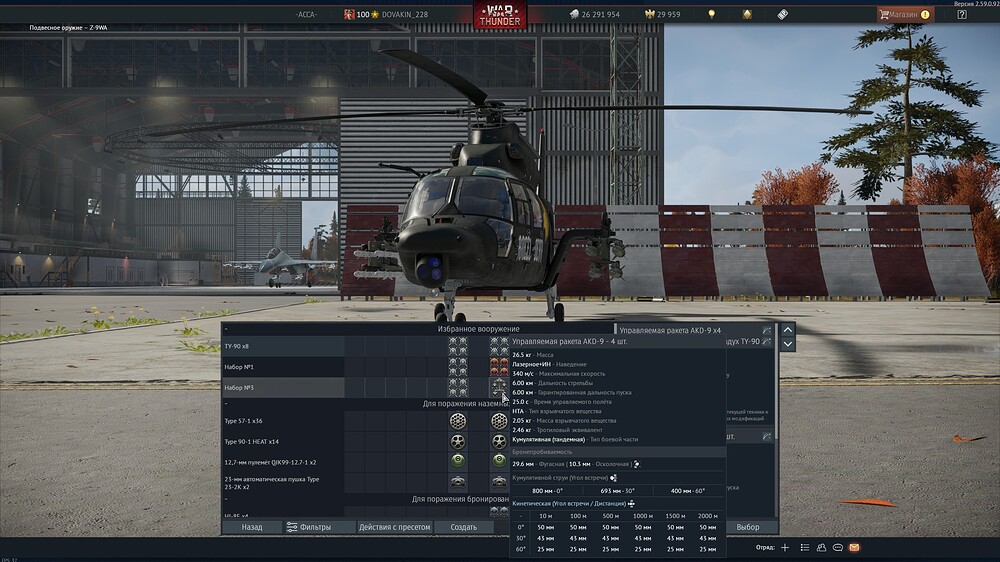Screen dimensions: 1000x562
Task: Collapse the Избранное вооружение section
Action: 226,329
